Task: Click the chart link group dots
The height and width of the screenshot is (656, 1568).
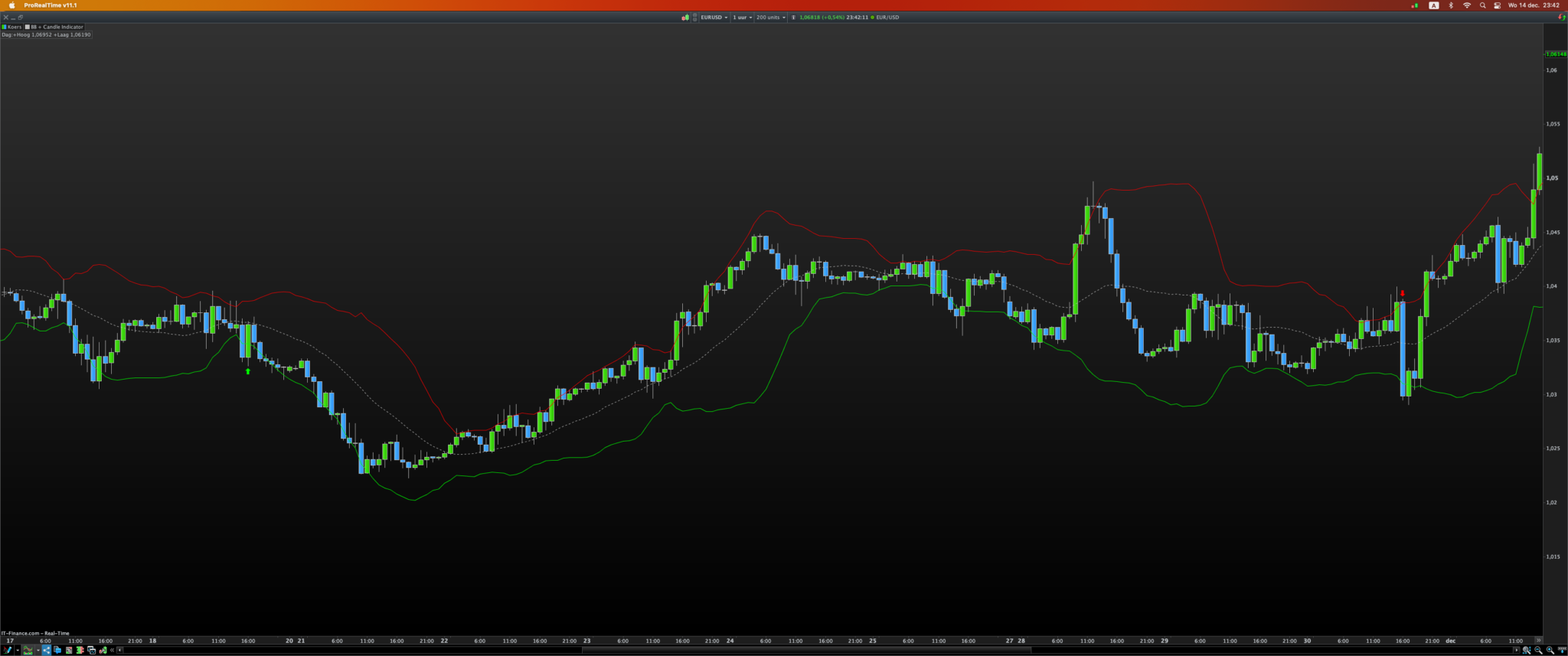Action: pyautogui.click(x=695, y=17)
